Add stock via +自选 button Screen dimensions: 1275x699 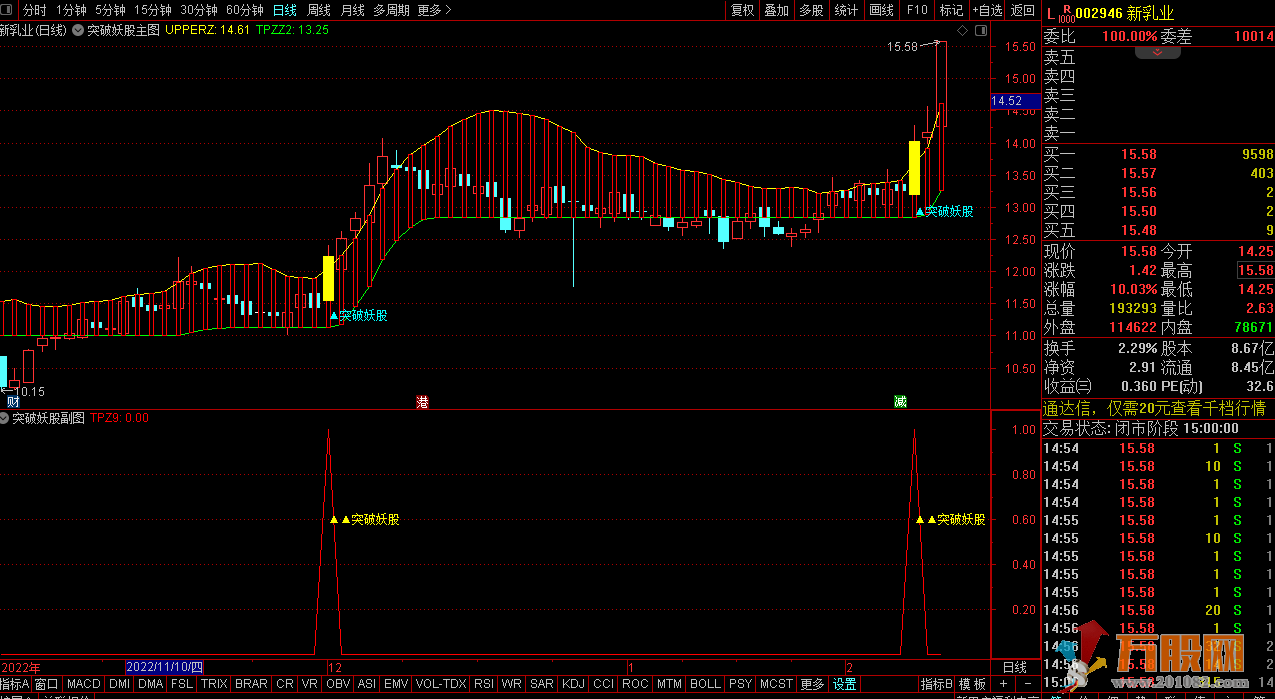[985, 10]
